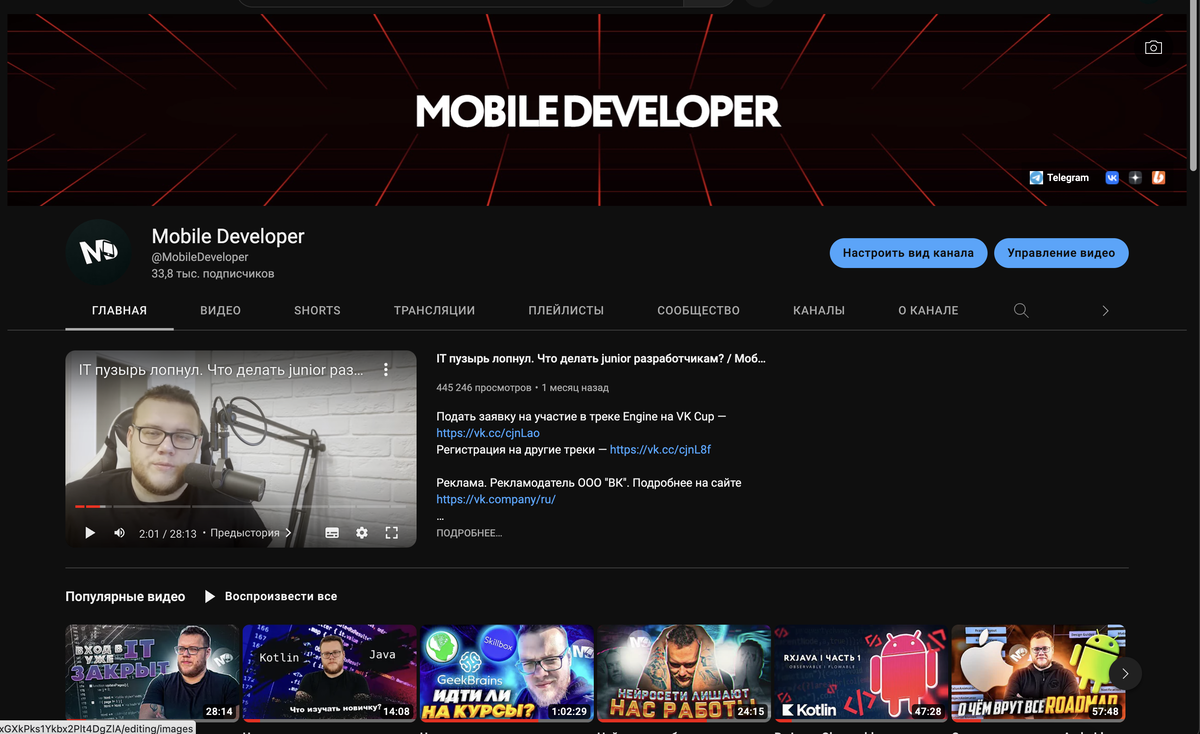Open the RxJava Kotlin 47:28 thumbnail
Image resolution: width=1200 pixels, height=734 pixels.
coord(861,673)
